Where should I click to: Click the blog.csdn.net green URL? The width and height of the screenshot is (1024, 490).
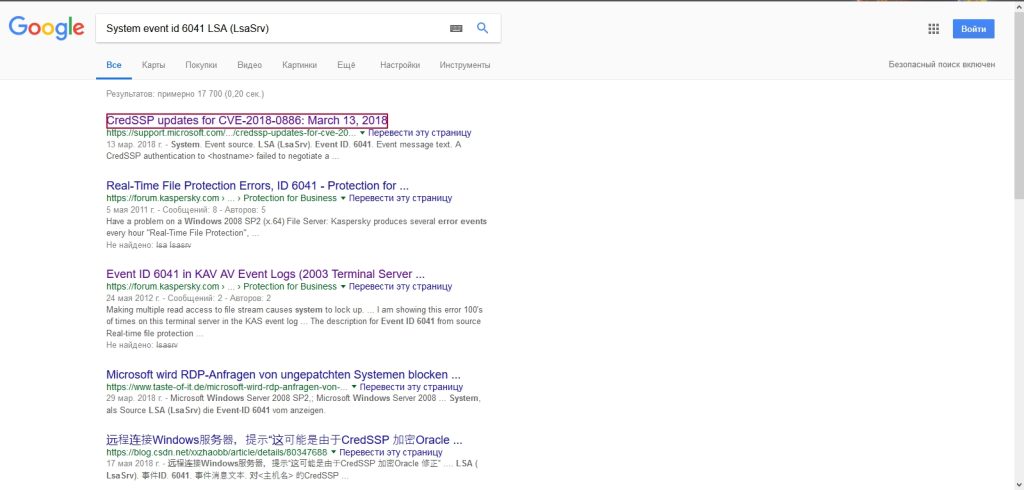pos(217,452)
